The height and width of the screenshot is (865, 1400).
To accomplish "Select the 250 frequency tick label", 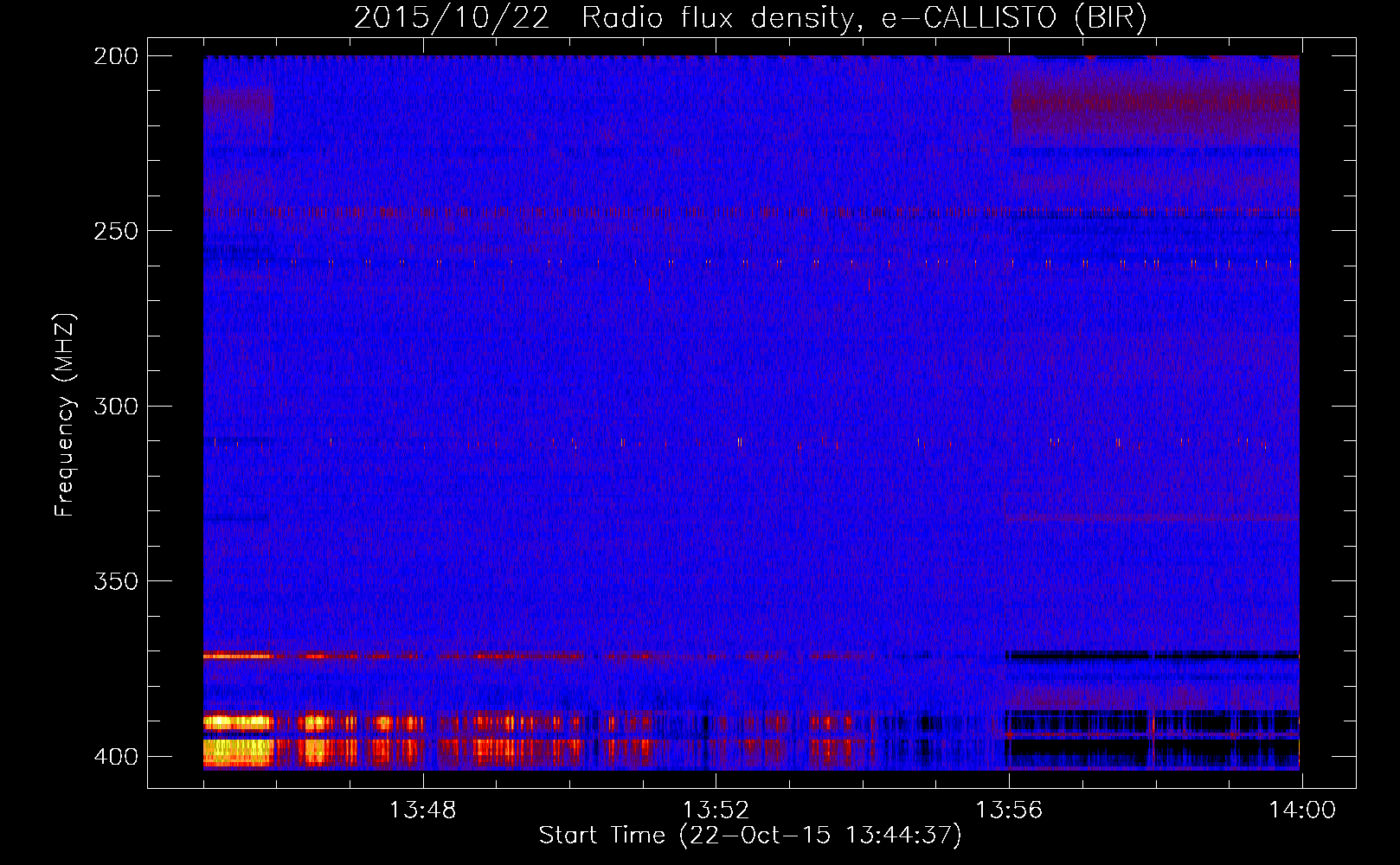I will point(116,231).
